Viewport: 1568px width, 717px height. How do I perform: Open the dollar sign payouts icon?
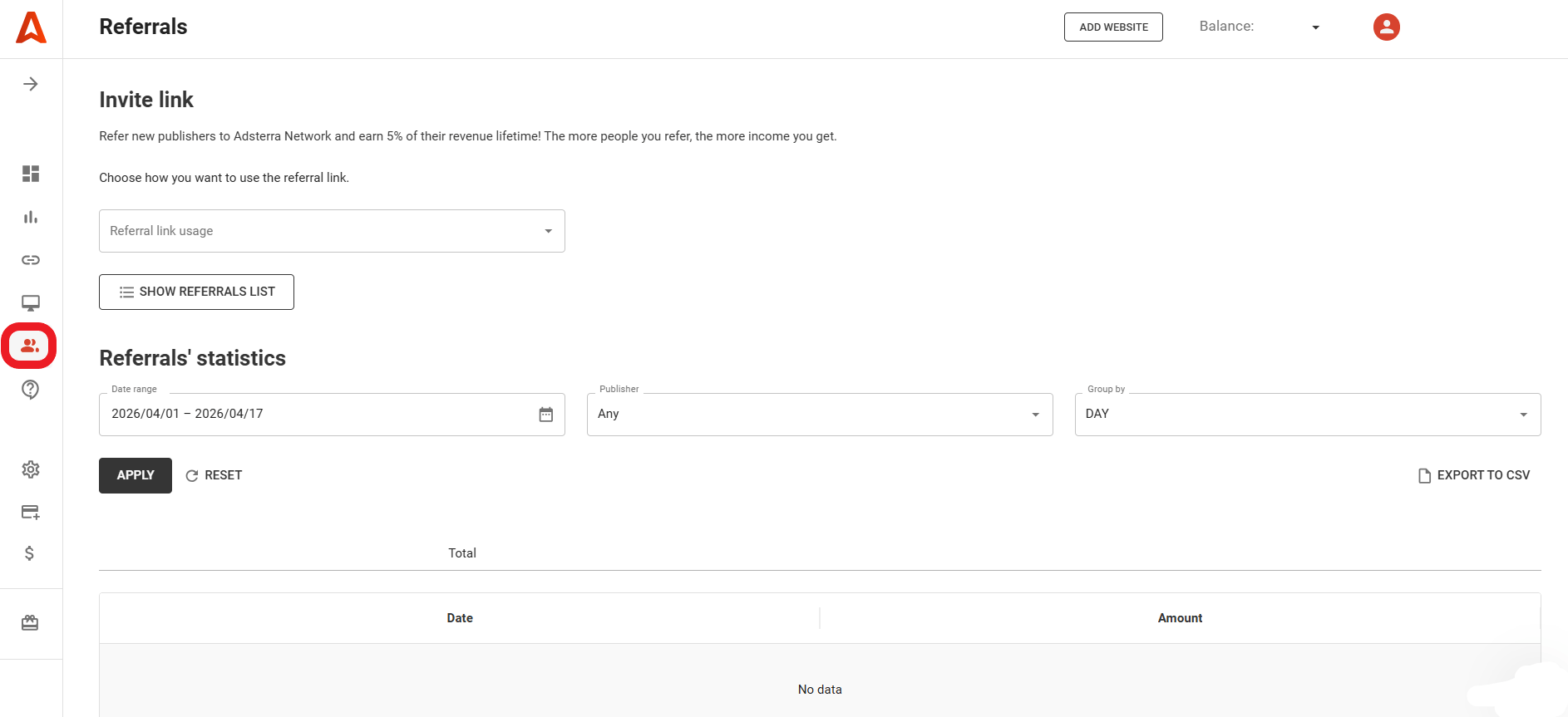tap(30, 553)
